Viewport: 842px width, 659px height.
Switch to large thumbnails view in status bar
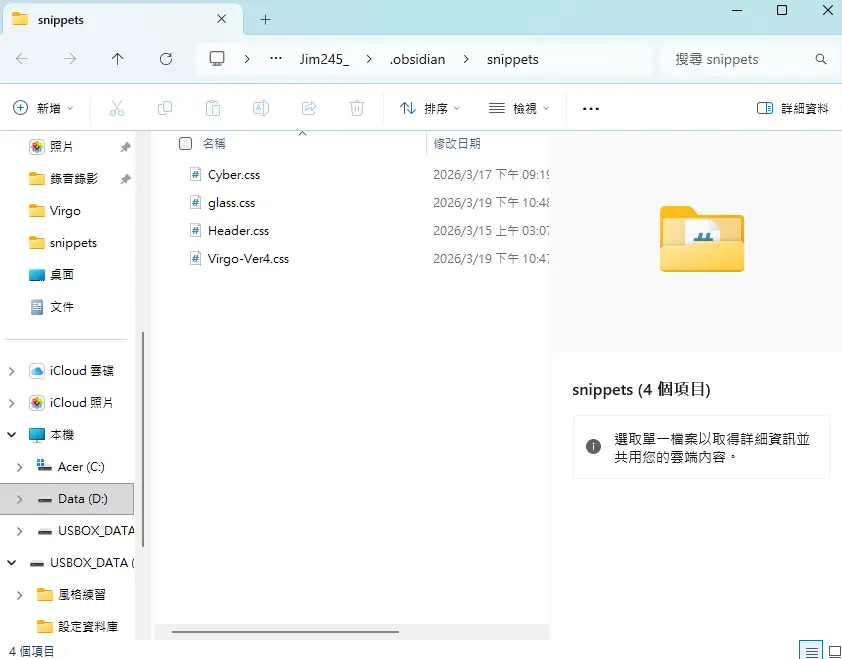[x=834, y=651]
